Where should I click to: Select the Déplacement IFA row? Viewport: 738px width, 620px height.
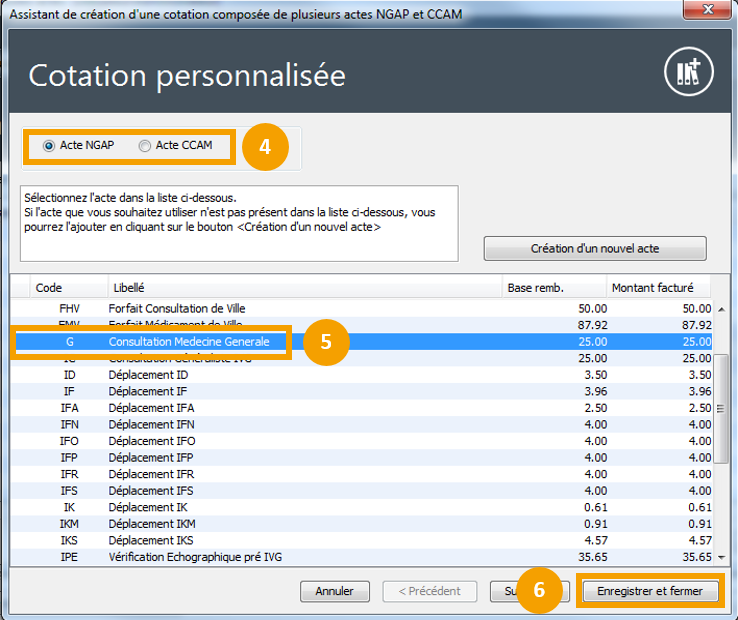pyautogui.click(x=361, y=408)
